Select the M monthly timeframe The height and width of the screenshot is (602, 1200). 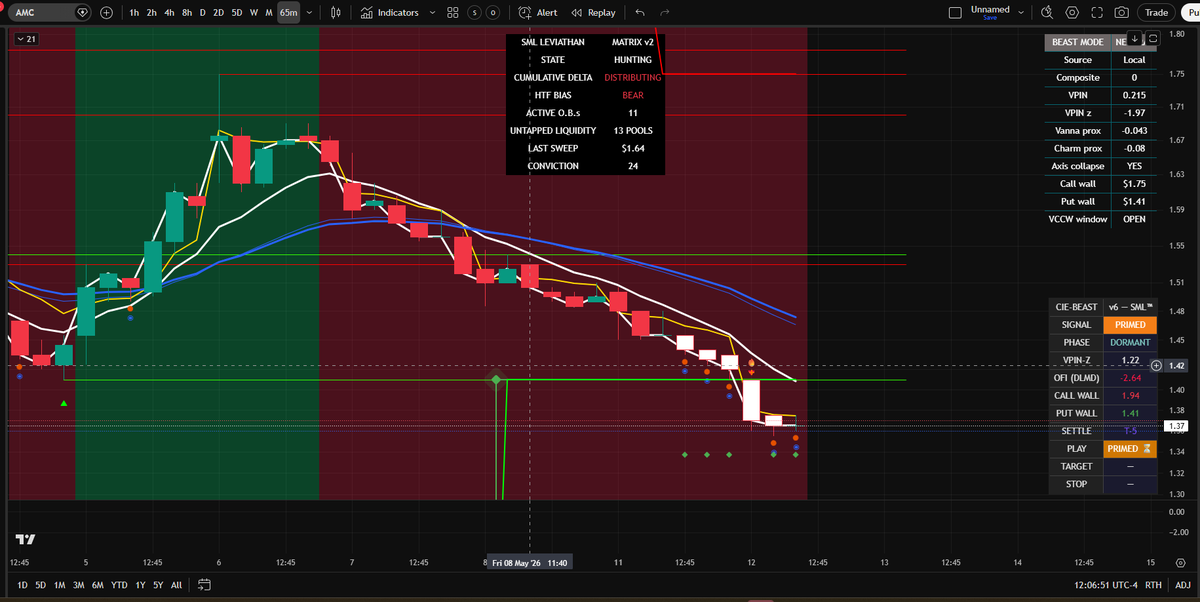[269, 13]
